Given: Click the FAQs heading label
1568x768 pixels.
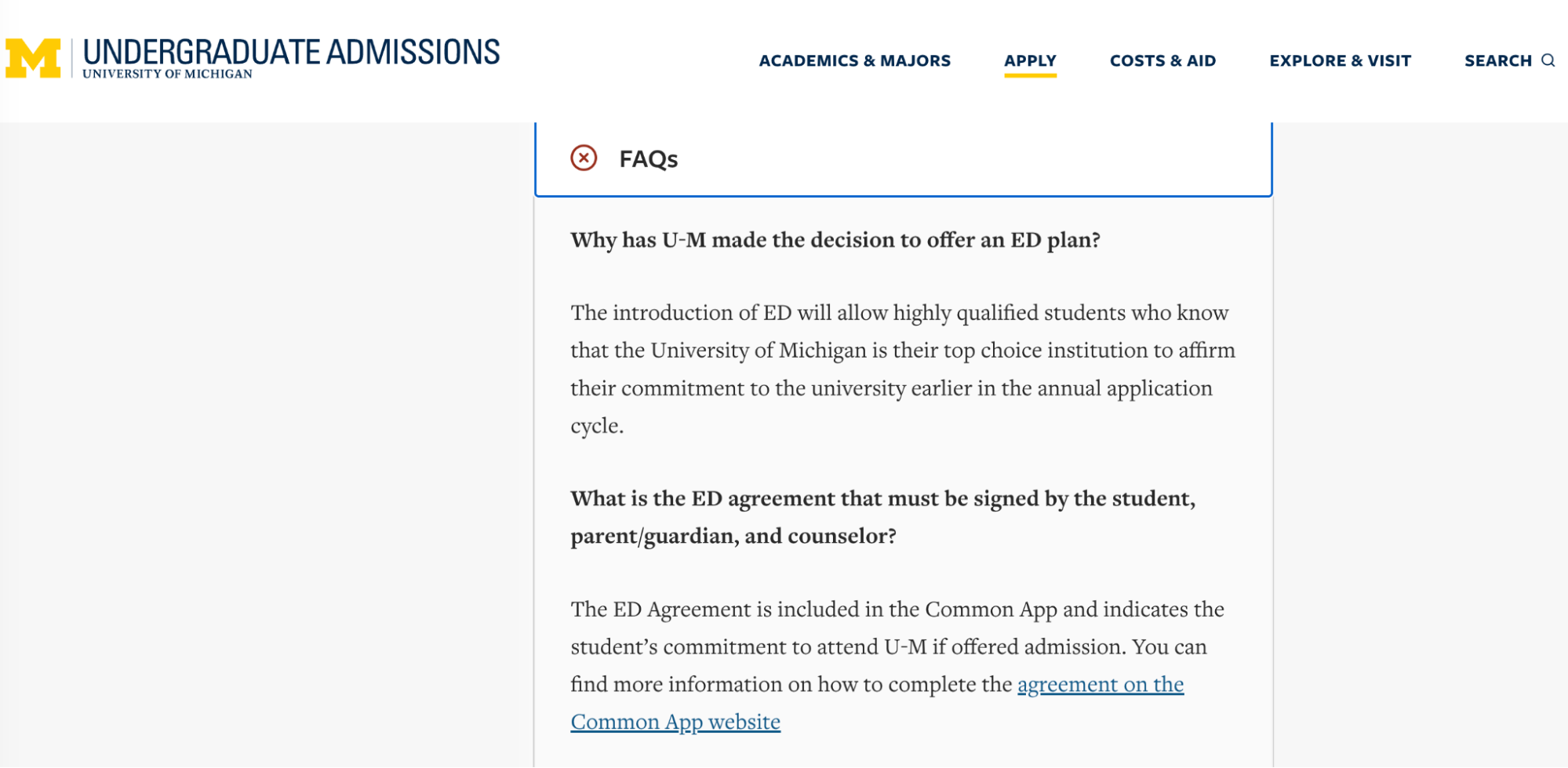Looking at the screenshot, I should (648, 158).
